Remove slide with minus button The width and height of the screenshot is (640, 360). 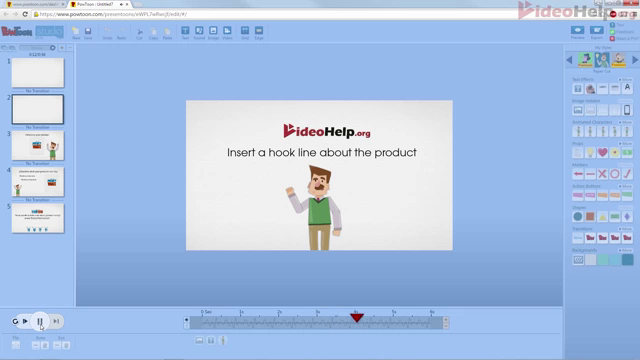[x=70, y=48]
